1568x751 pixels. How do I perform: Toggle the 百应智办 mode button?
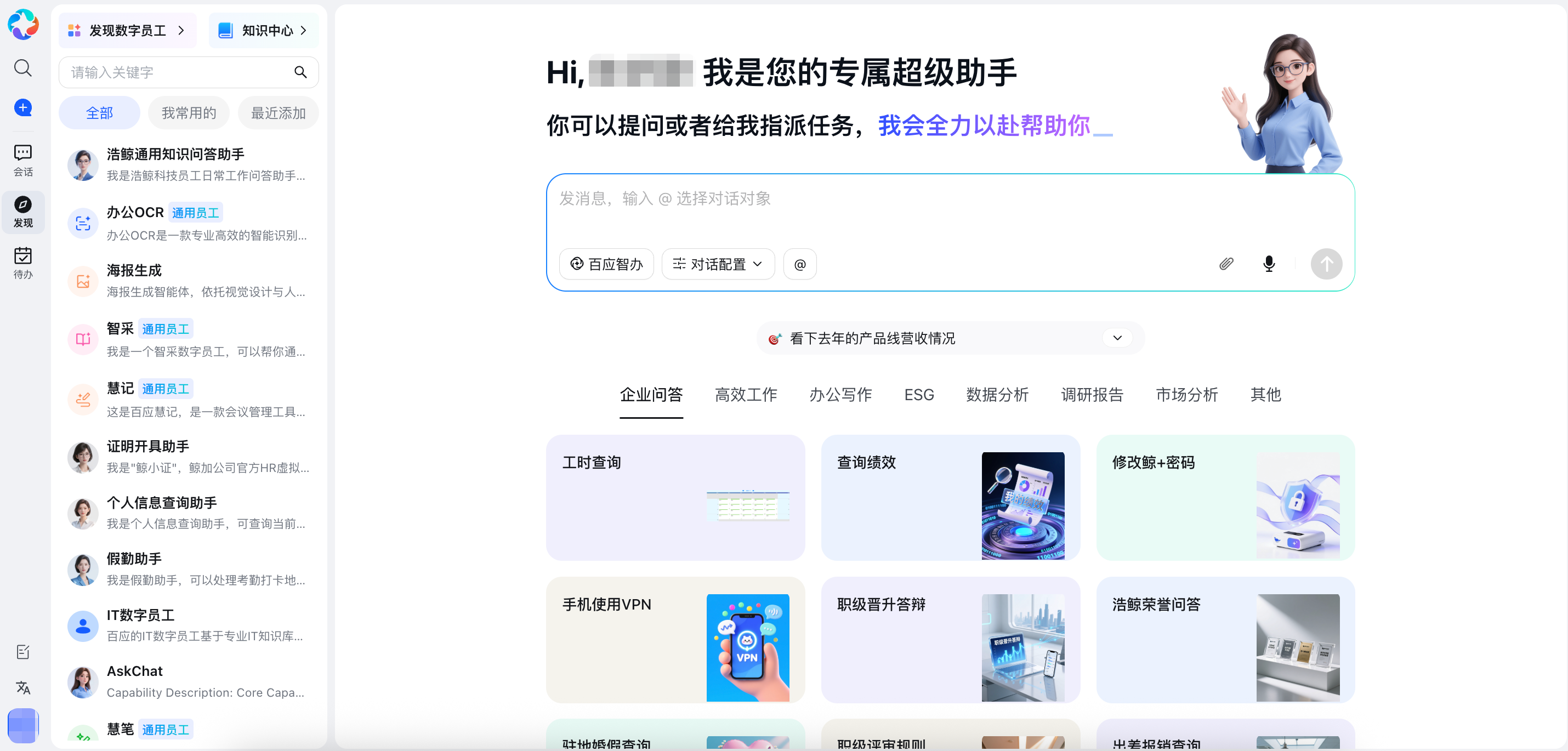(606, 264)
